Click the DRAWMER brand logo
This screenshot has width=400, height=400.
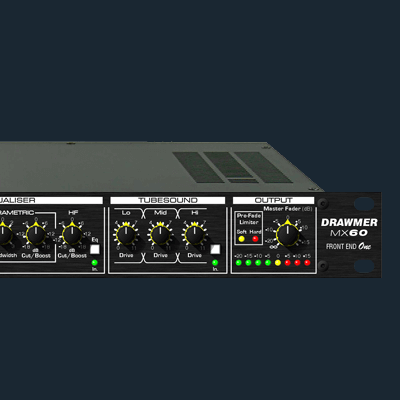[349, 222]
